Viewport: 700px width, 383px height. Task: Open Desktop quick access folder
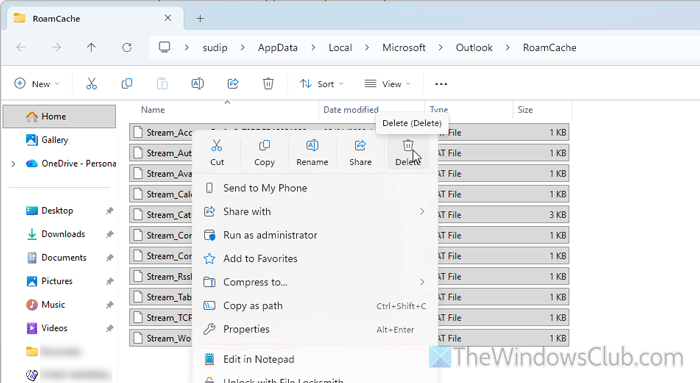(x=57, y=211)
